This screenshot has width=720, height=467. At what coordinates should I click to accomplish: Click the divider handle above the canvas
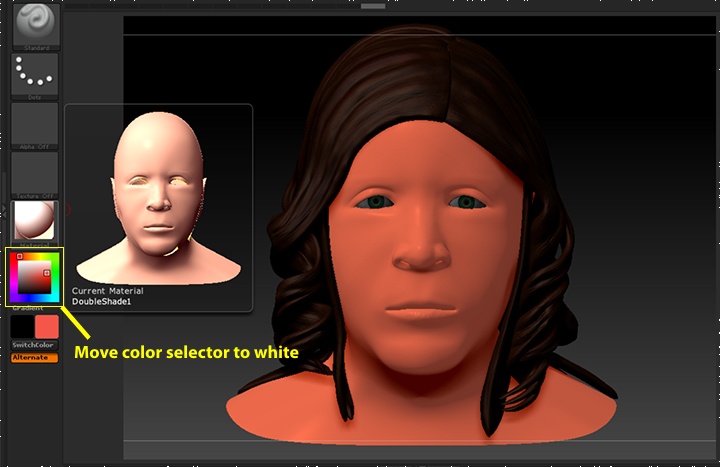tap(373, 6)
